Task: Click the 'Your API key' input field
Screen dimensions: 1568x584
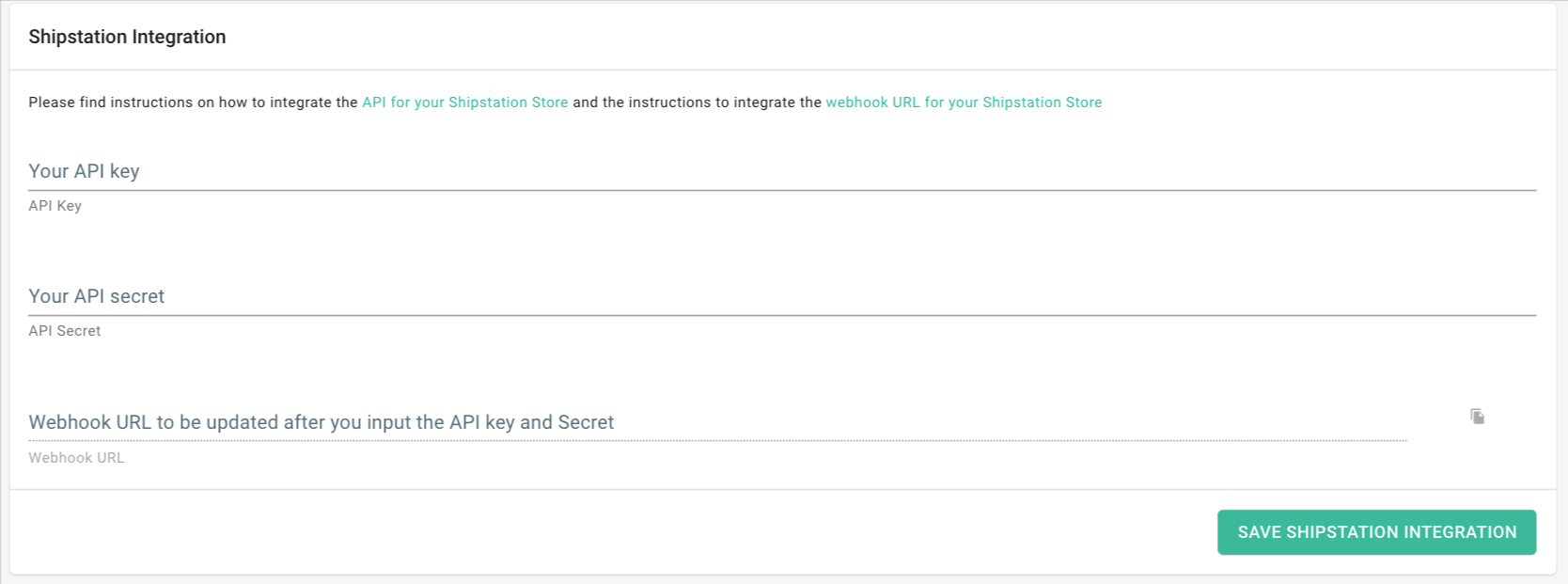Action: pos(782,171)
